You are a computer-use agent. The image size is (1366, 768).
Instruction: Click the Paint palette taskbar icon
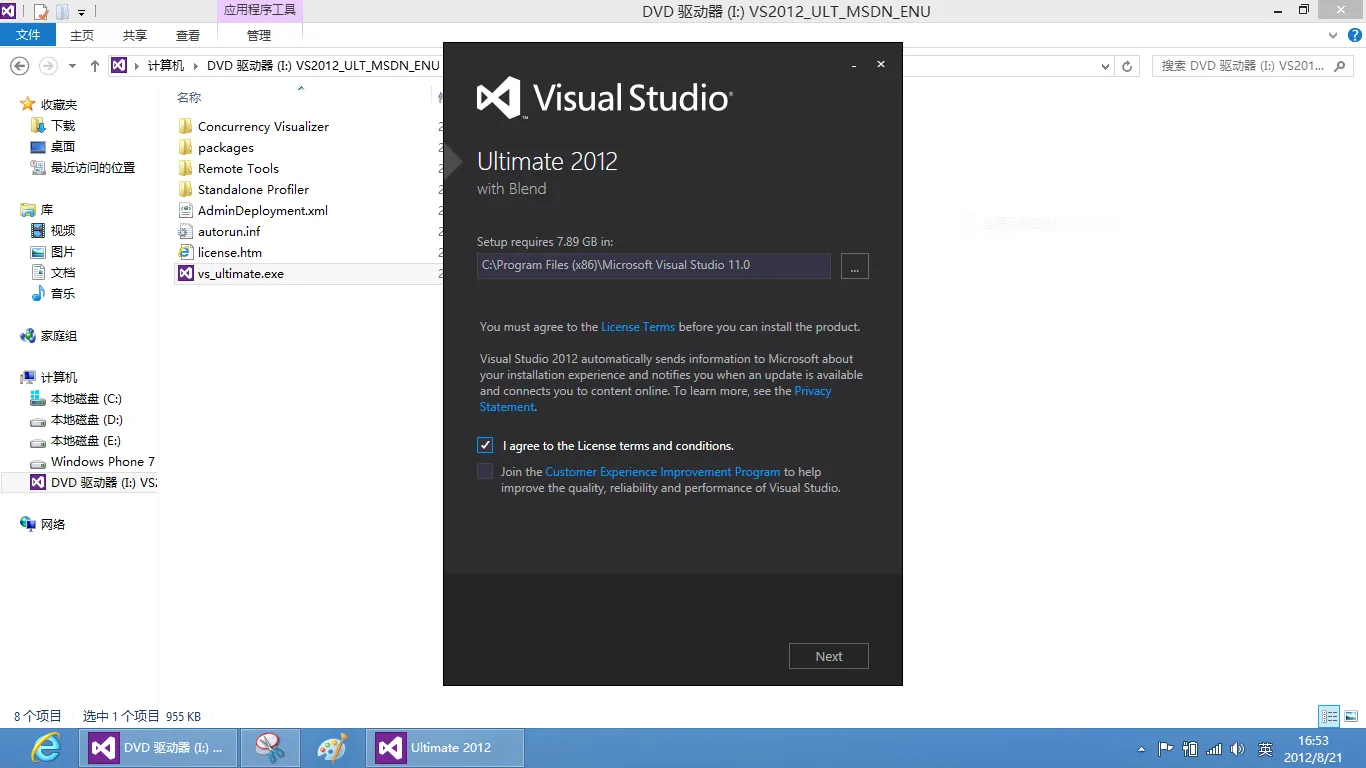[x=332, y=748]
